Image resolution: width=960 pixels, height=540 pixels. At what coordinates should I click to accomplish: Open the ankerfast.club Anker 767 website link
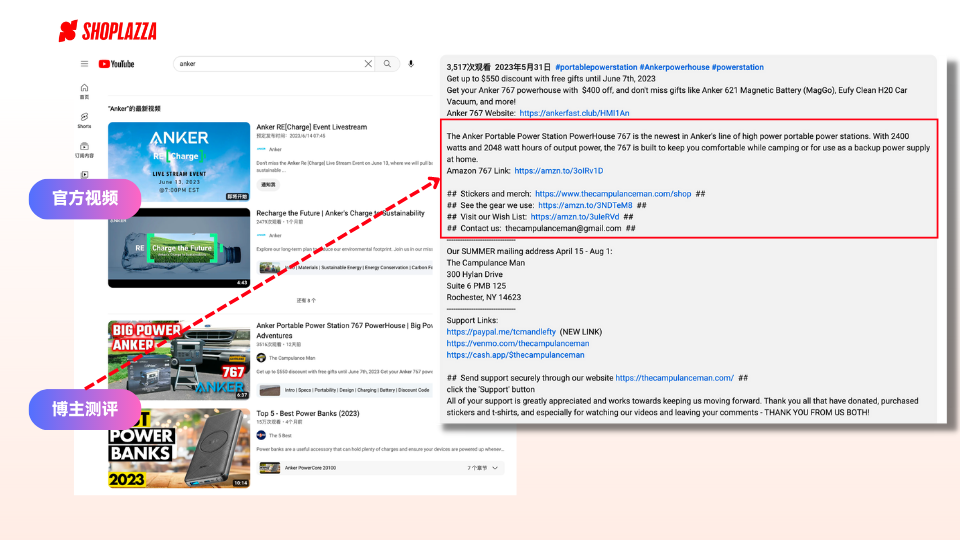pos(574,113)
